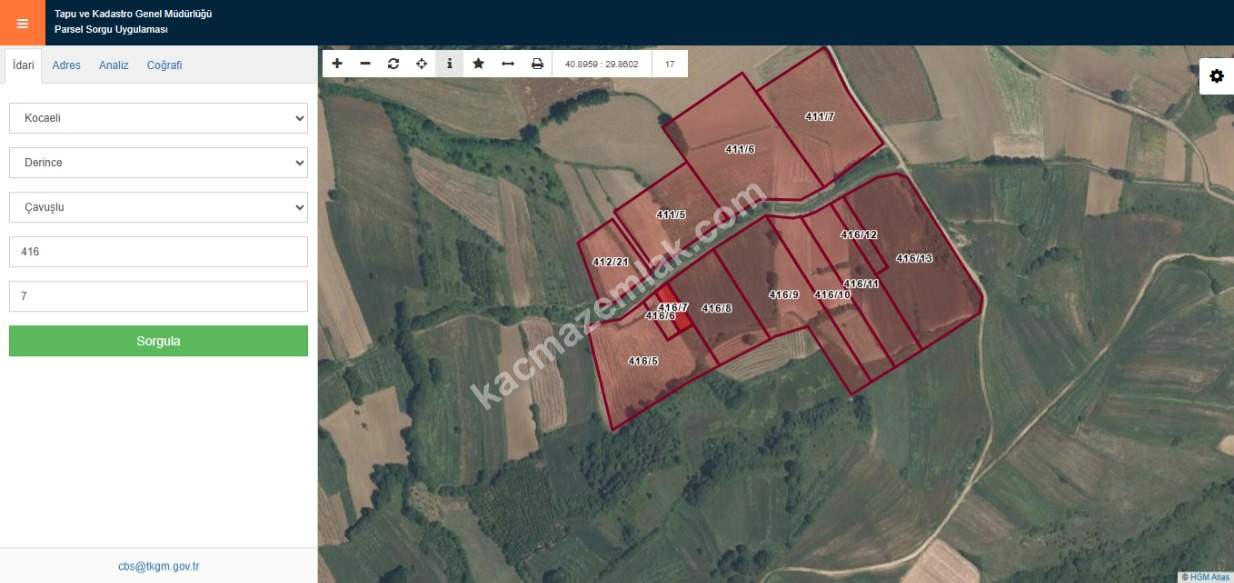Expand the Çavuşlu neighborhood dropdown
This screenshot has height=583, width=1234.
[158, 208]
